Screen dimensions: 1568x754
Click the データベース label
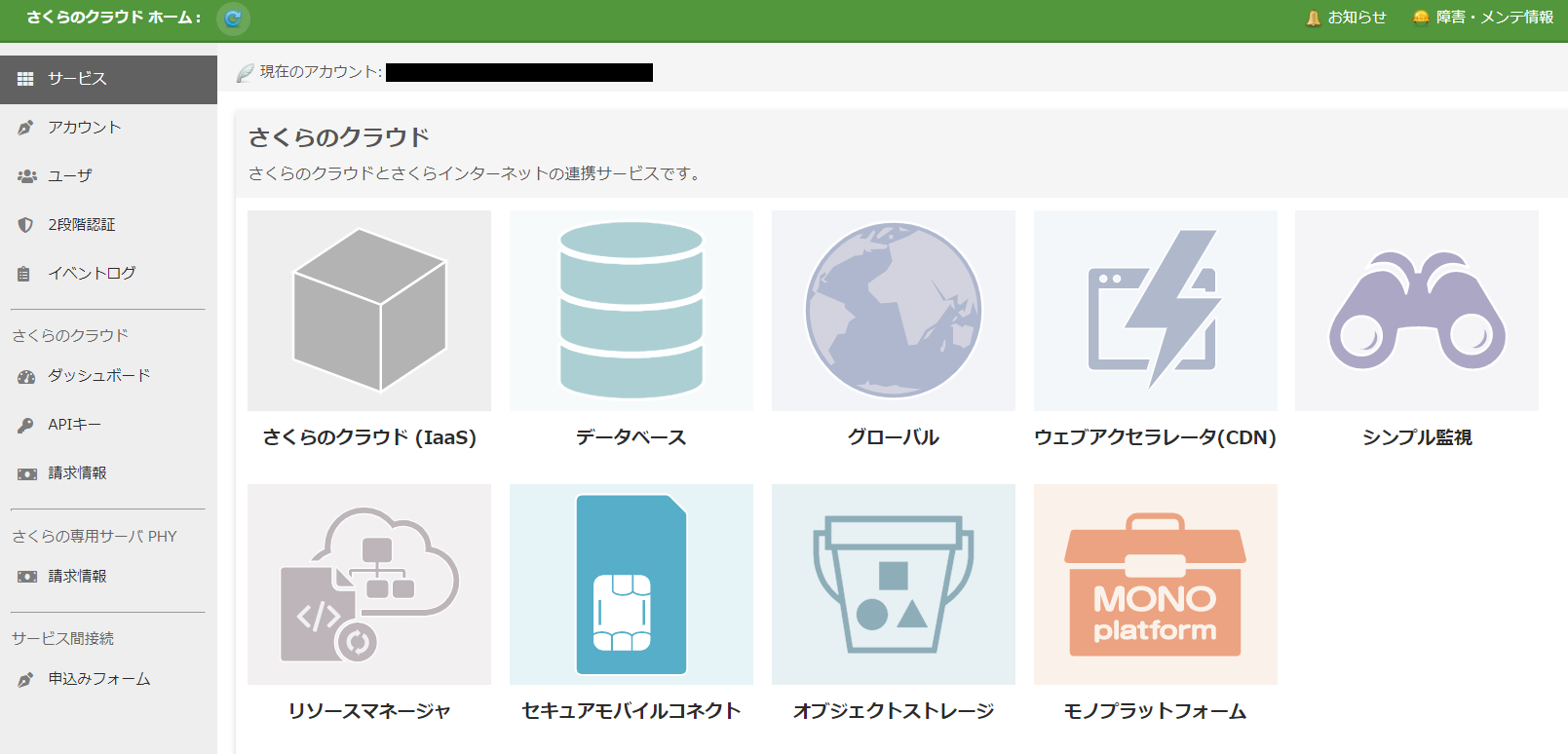click(631, 437)
